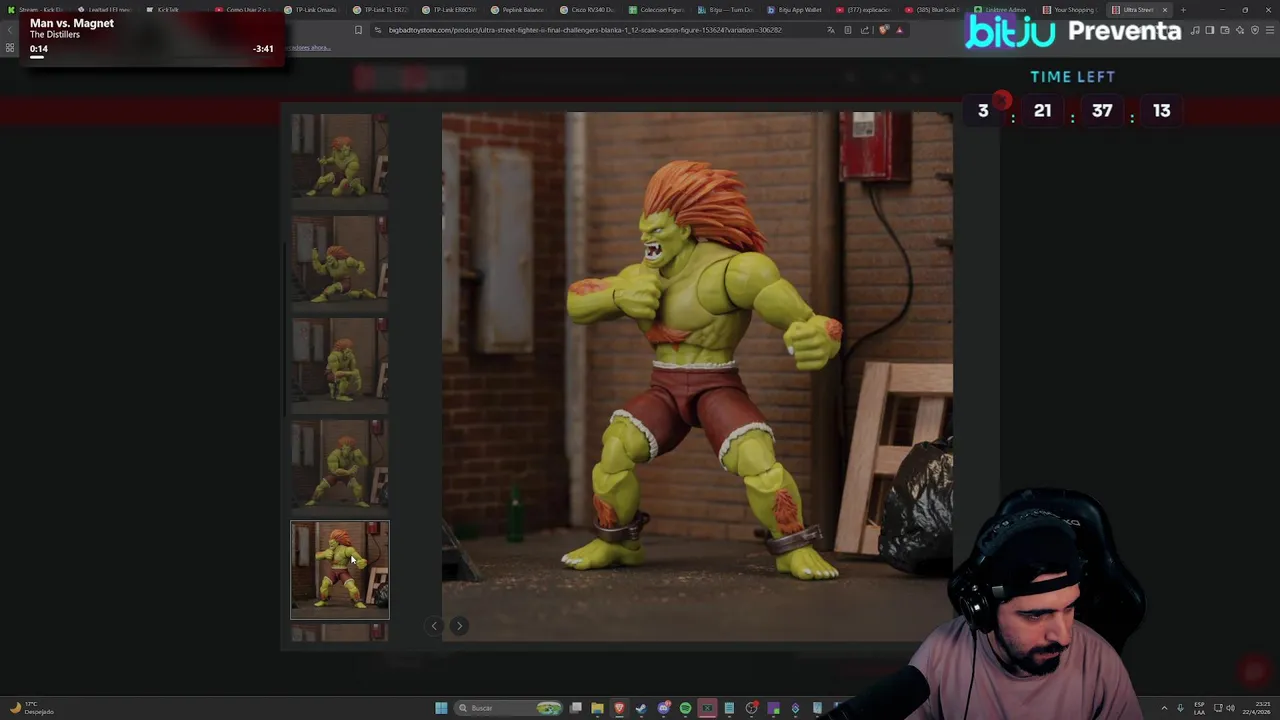1280x720 pixels.
Task: Open the Leo AI sparkle icon
Action: (x=1240, y=30)
